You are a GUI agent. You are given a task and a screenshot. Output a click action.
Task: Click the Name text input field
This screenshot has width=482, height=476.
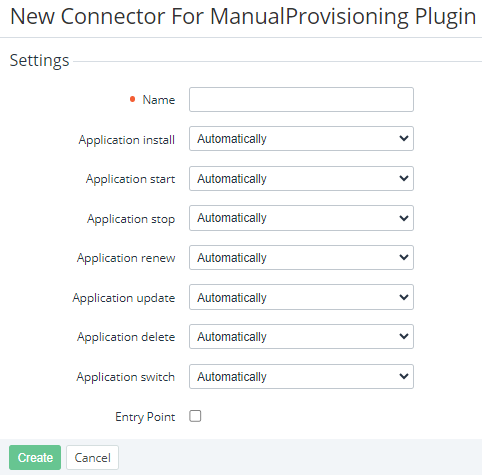coord(301,99)
